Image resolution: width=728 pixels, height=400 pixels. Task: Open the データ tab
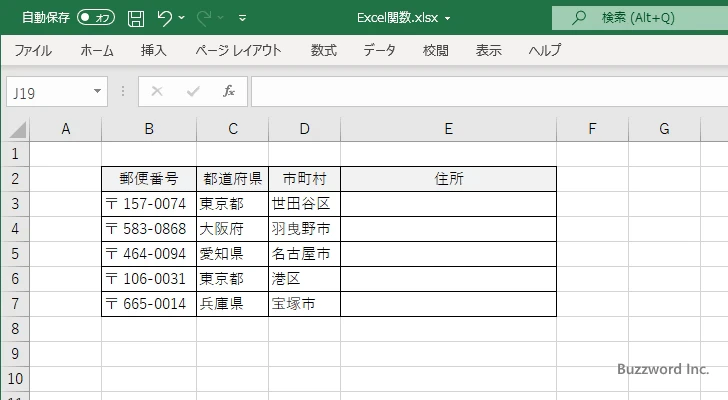tap(379, 50)
